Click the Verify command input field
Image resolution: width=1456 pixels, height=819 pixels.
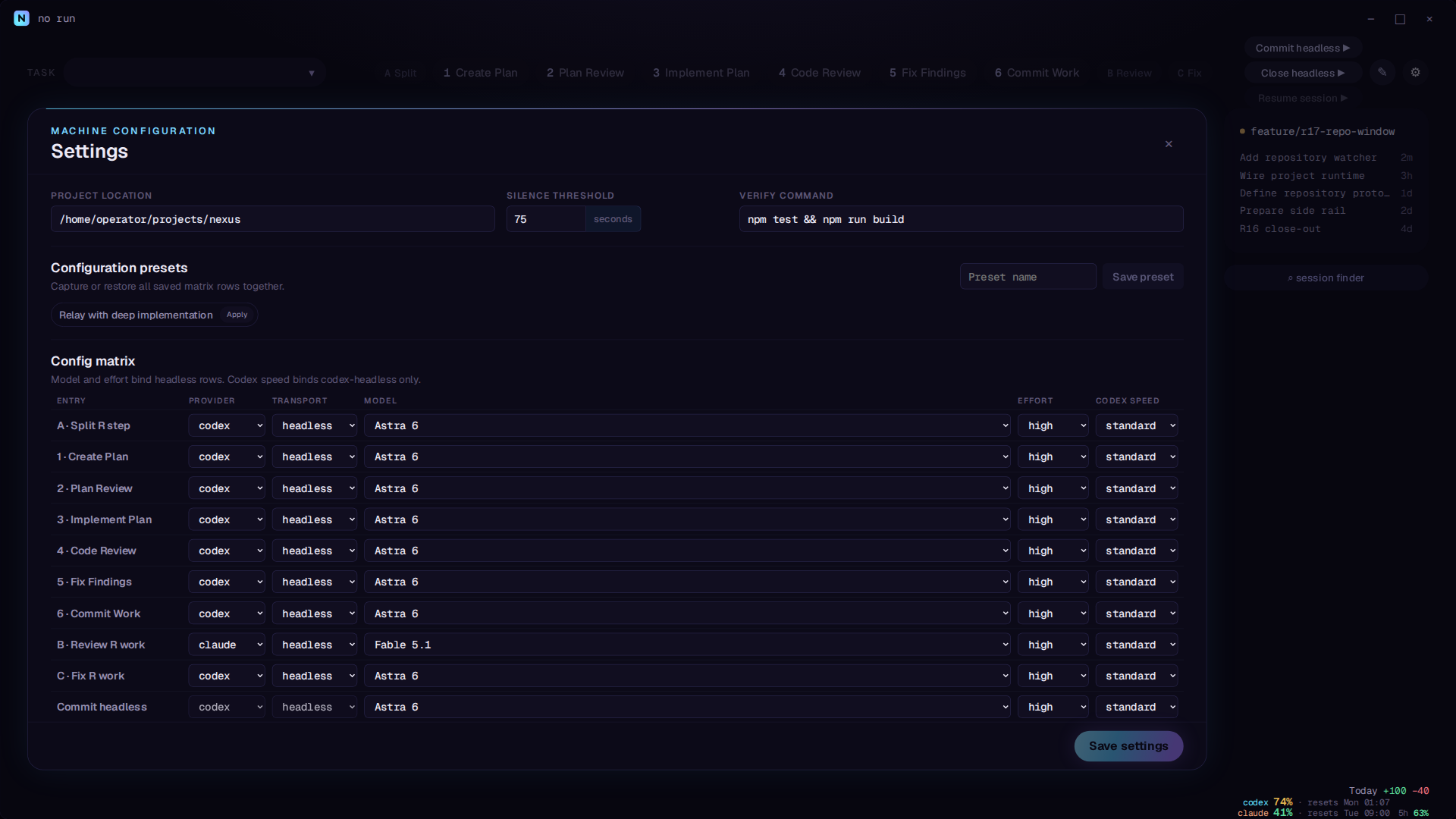click(961, 219)
